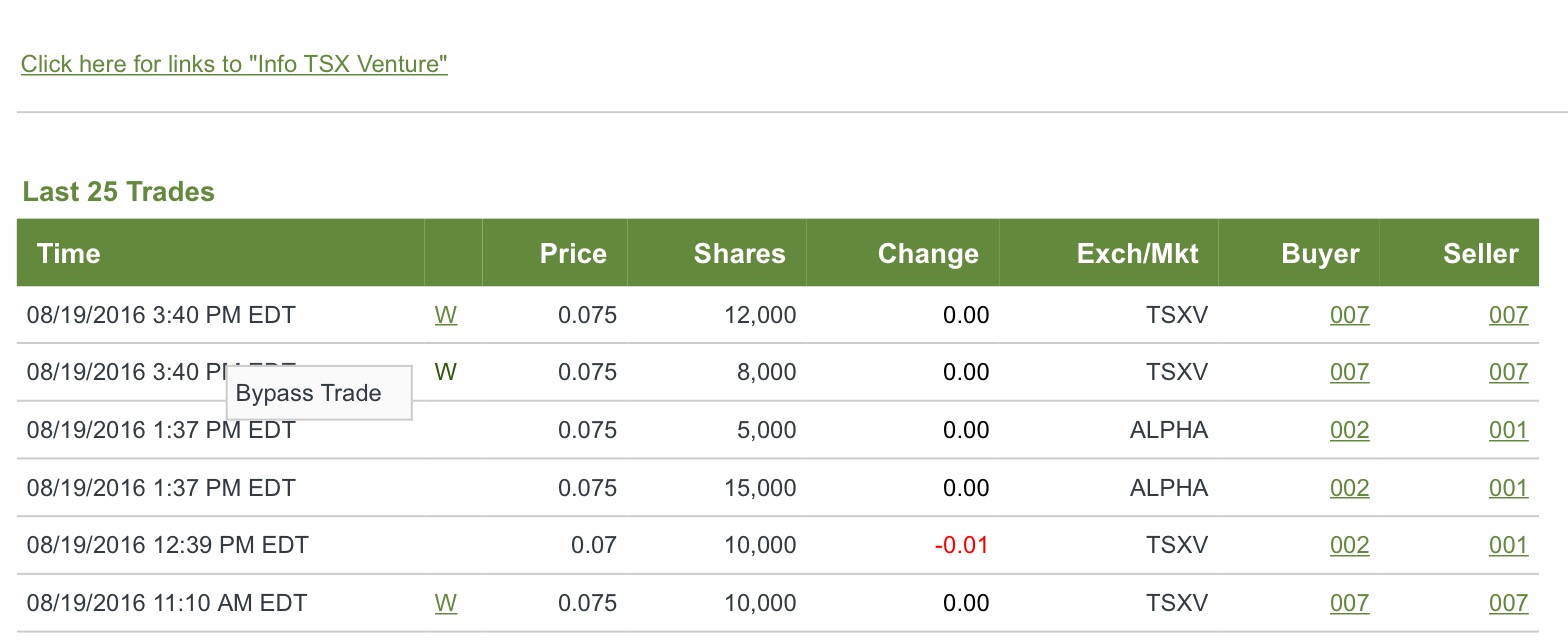Click the Shares column header

point(740,253)
